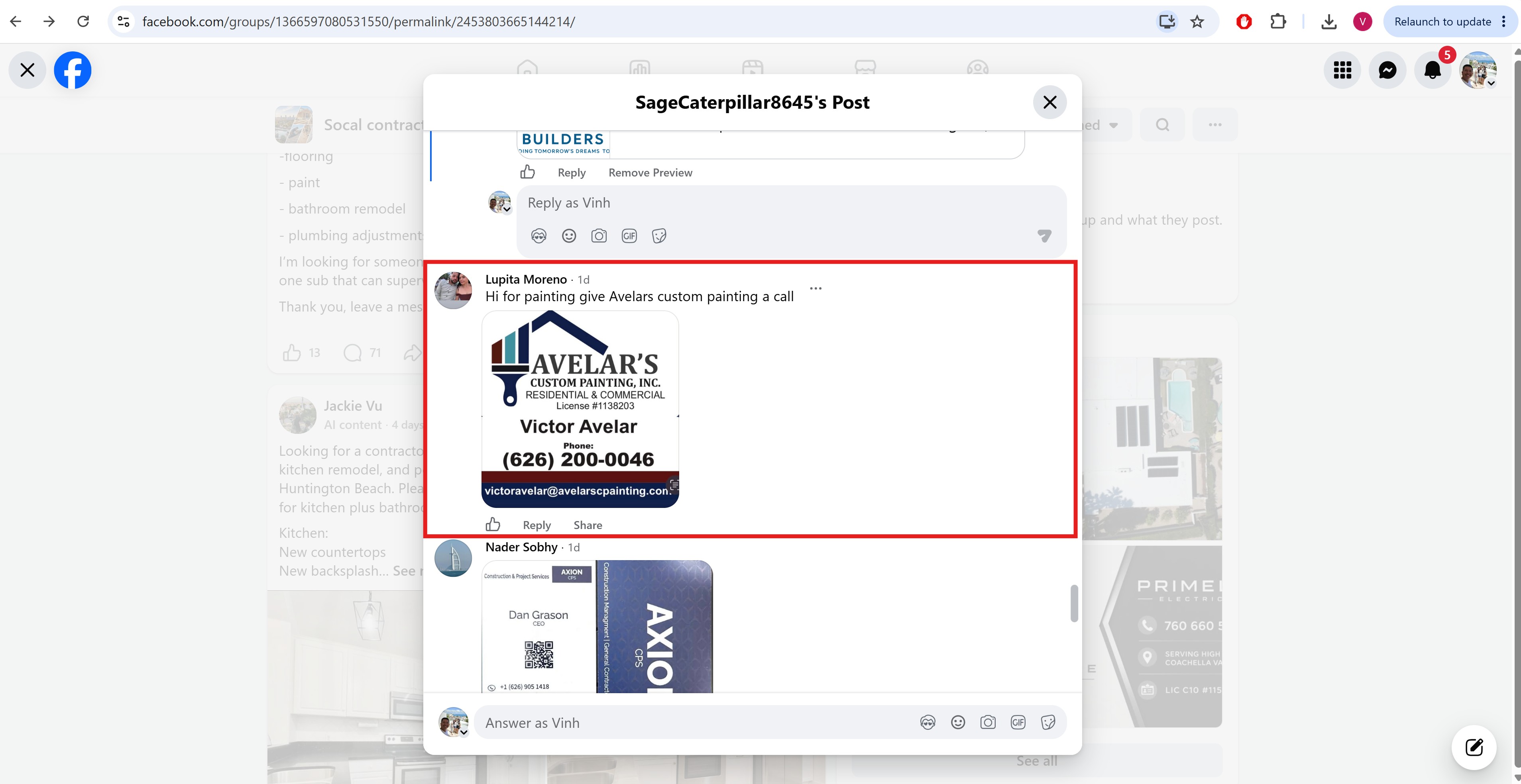
Task: Close SageCaterpillar8645's Post dialog
Action: click(1050, 102)
